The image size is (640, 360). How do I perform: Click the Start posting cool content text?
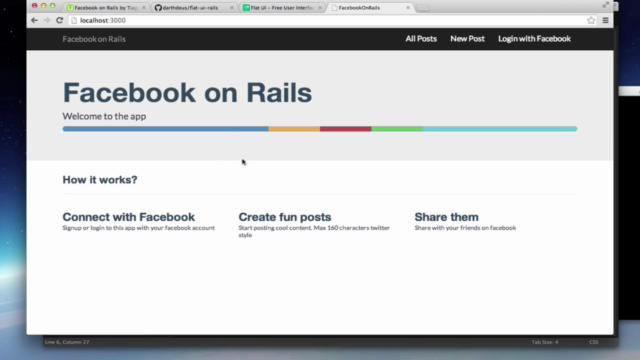pos(314,231)
